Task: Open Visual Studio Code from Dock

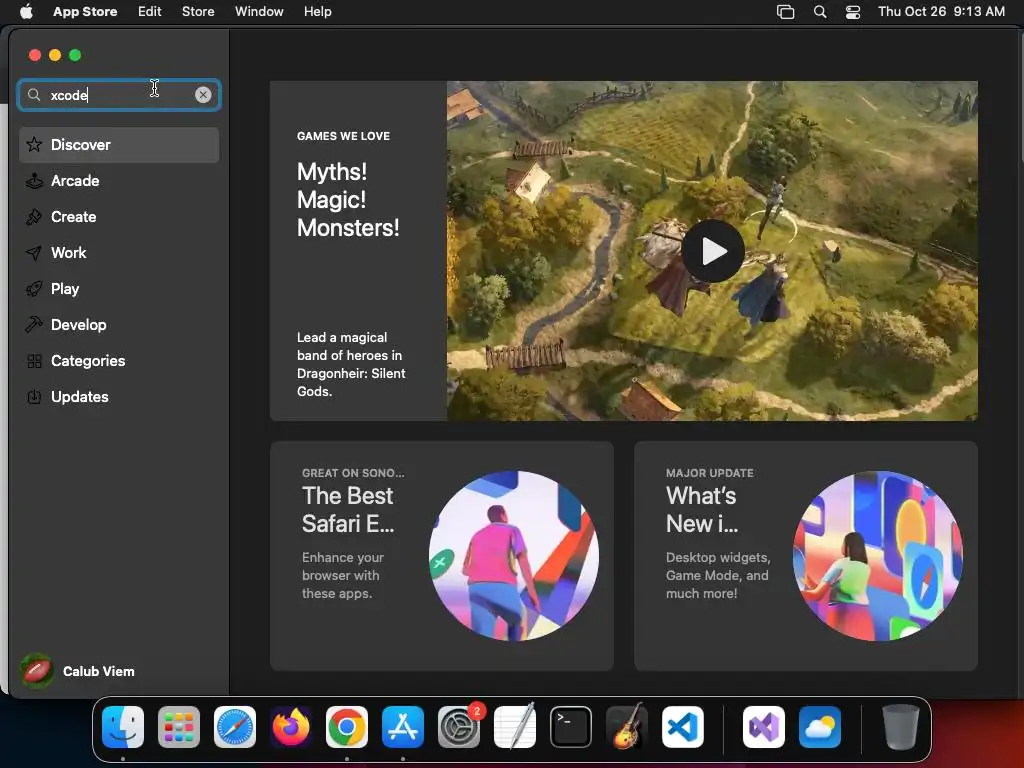Action: 683,727
